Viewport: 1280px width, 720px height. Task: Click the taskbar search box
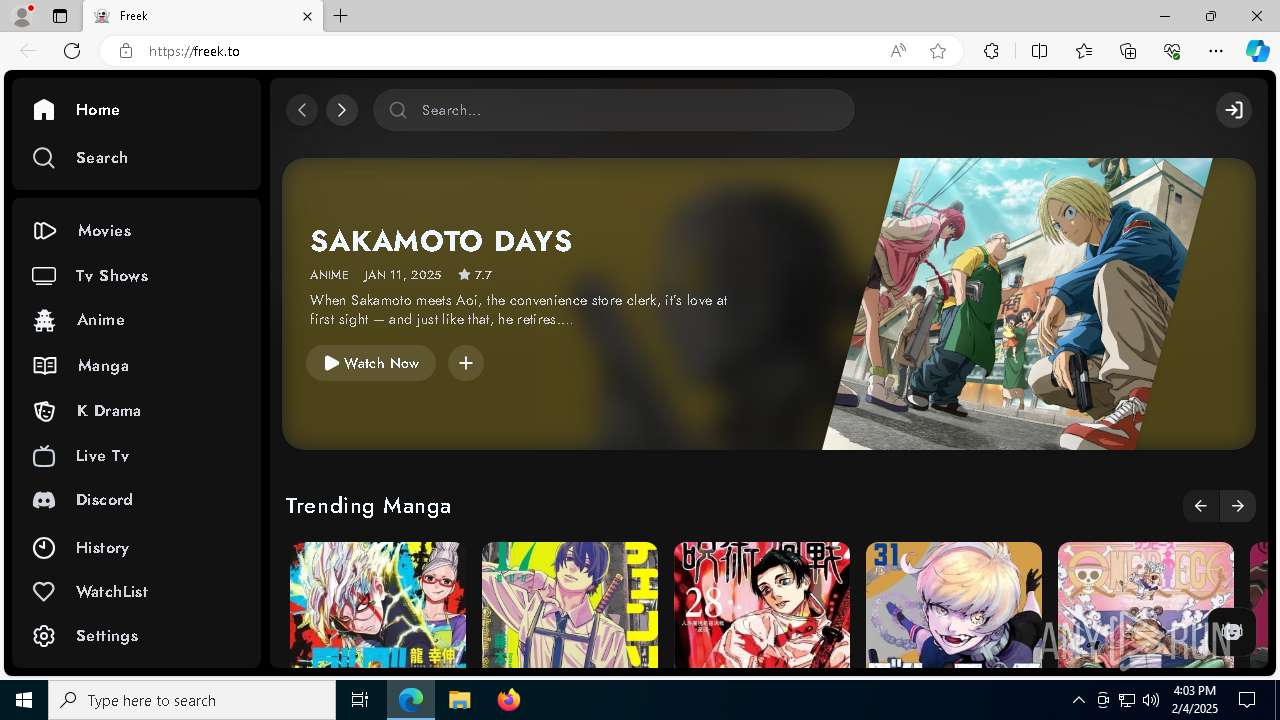click(192, 700)
